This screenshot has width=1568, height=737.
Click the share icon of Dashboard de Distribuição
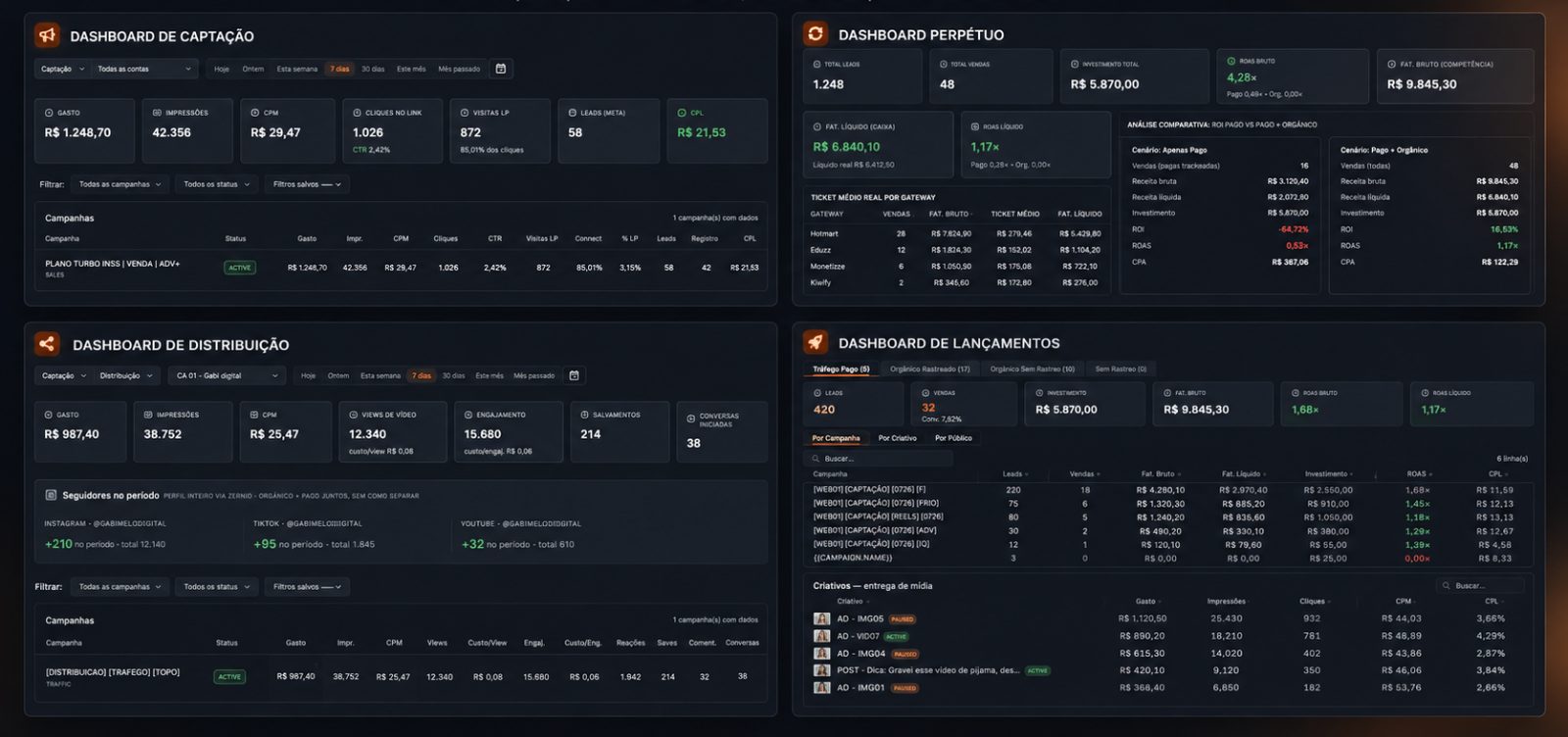(x=47, y=344)
